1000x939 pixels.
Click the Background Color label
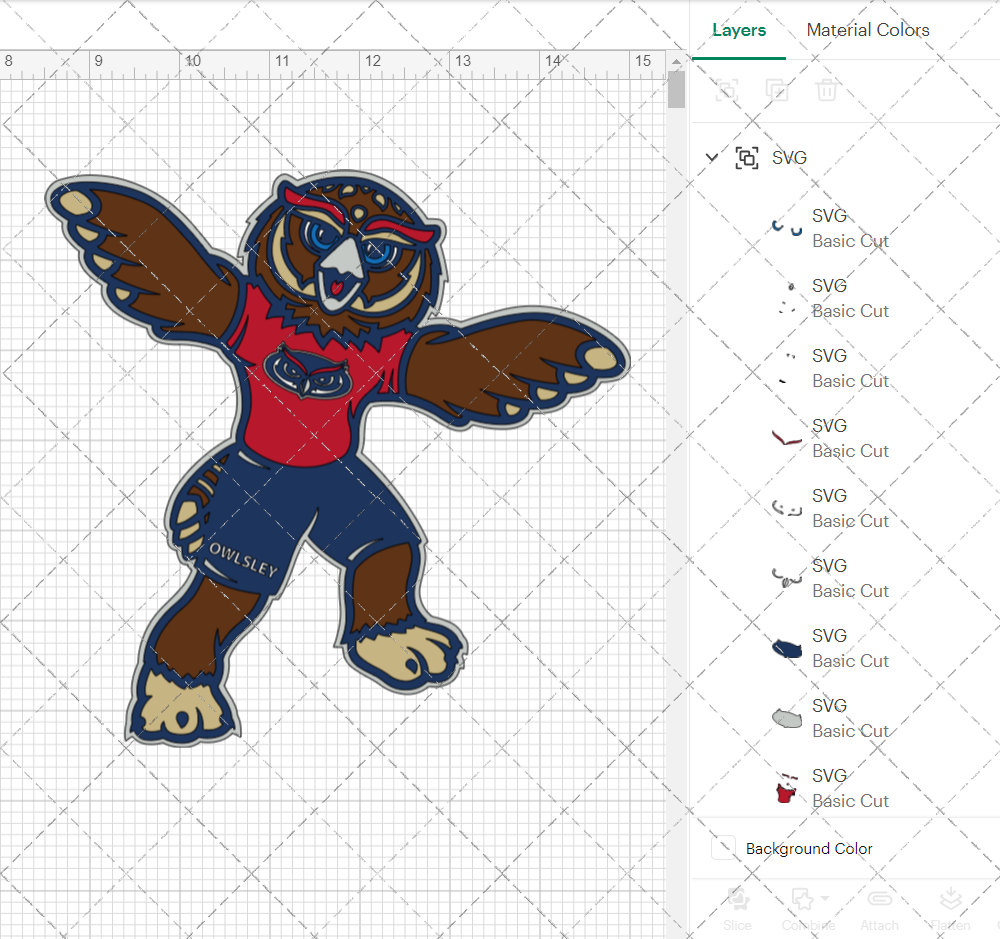pos(809,848)
